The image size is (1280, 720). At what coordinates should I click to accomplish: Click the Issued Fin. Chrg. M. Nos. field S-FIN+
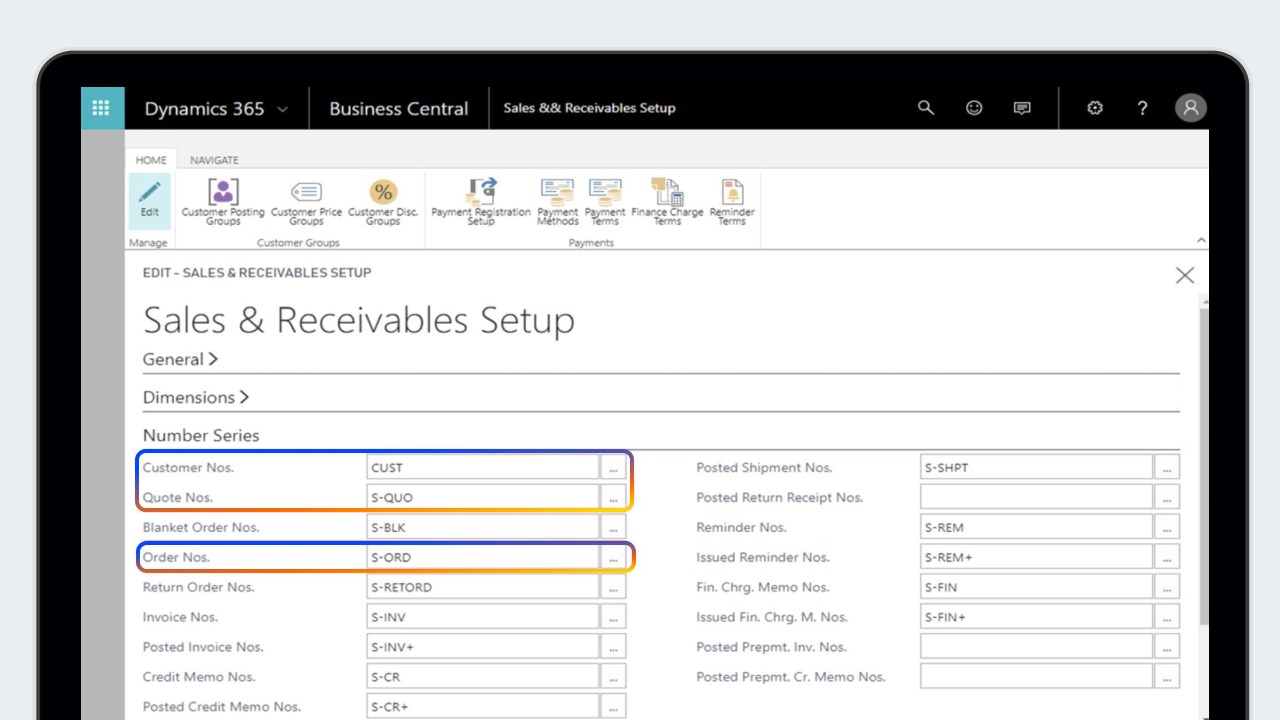(1037, 617)
